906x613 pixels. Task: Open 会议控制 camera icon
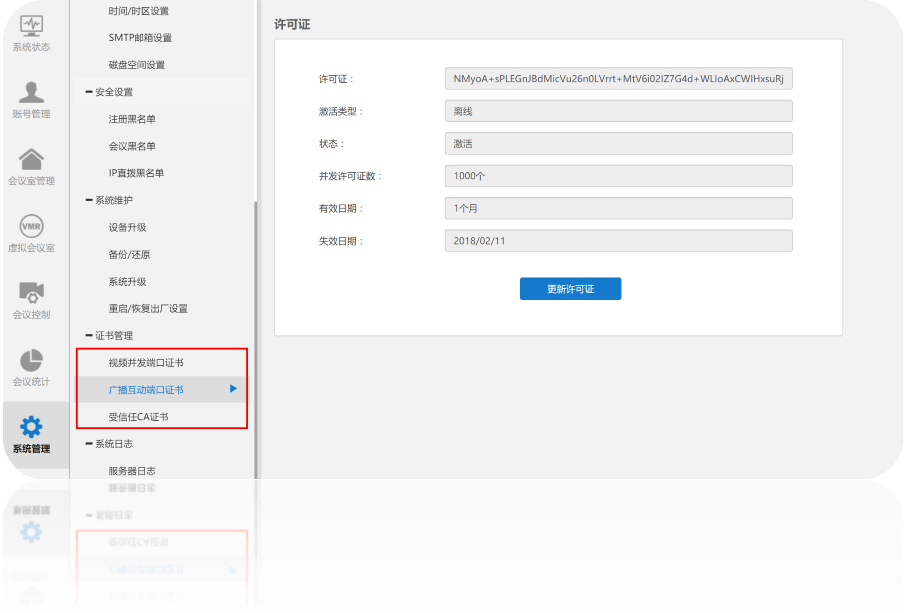tap(31, 293)
